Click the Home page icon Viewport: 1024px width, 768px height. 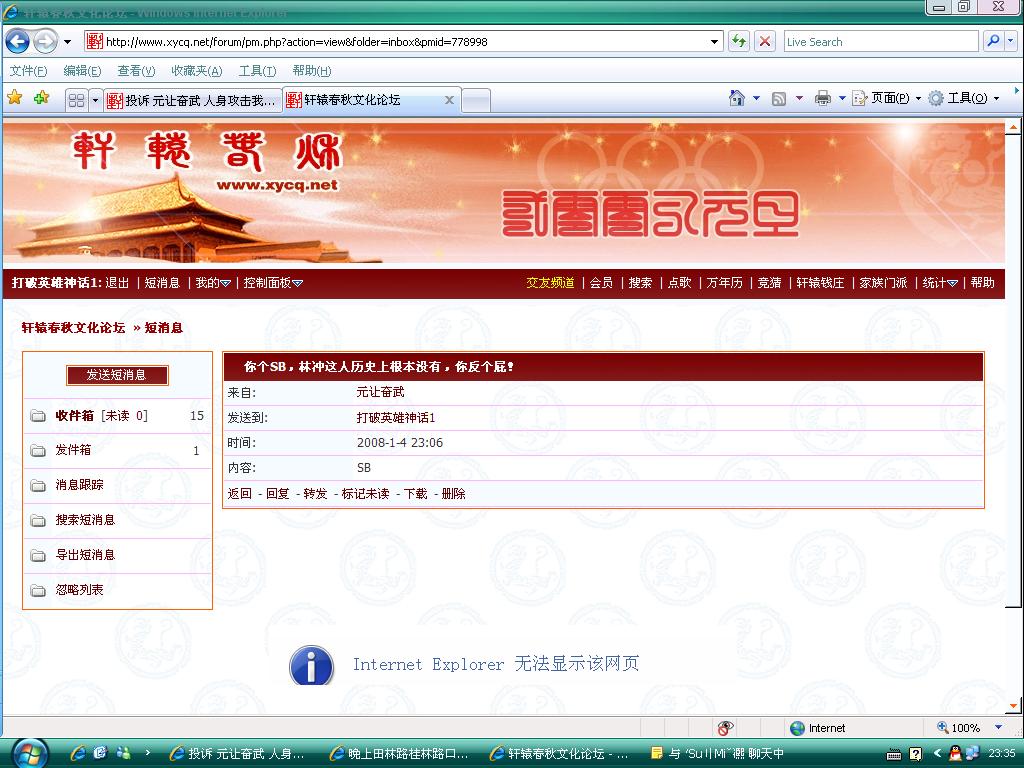pos(737,98)
